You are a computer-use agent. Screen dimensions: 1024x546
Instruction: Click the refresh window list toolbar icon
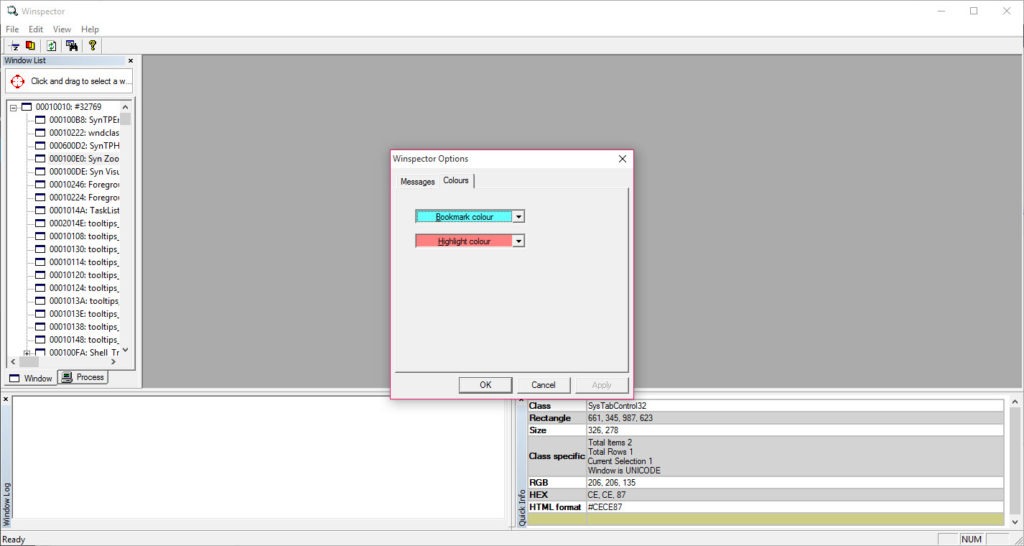pos(51,45)
